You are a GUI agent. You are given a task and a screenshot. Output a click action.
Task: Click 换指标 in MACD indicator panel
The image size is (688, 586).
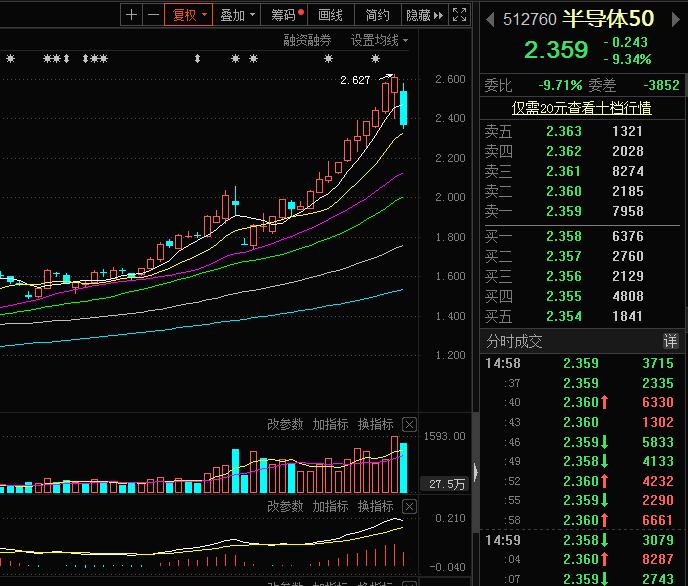pyautogui.click(x=376, y=507)
